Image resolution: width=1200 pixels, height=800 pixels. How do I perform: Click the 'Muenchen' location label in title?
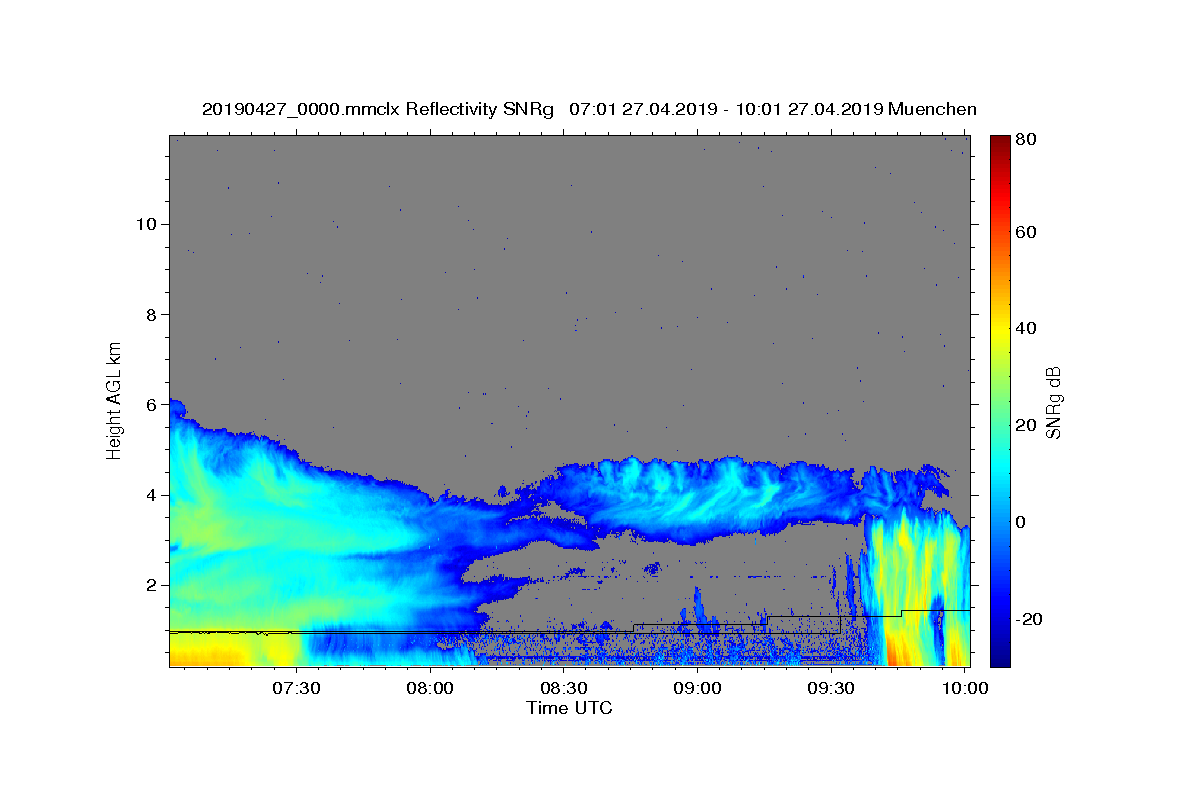pyautogui.click(x=932, y=109)
